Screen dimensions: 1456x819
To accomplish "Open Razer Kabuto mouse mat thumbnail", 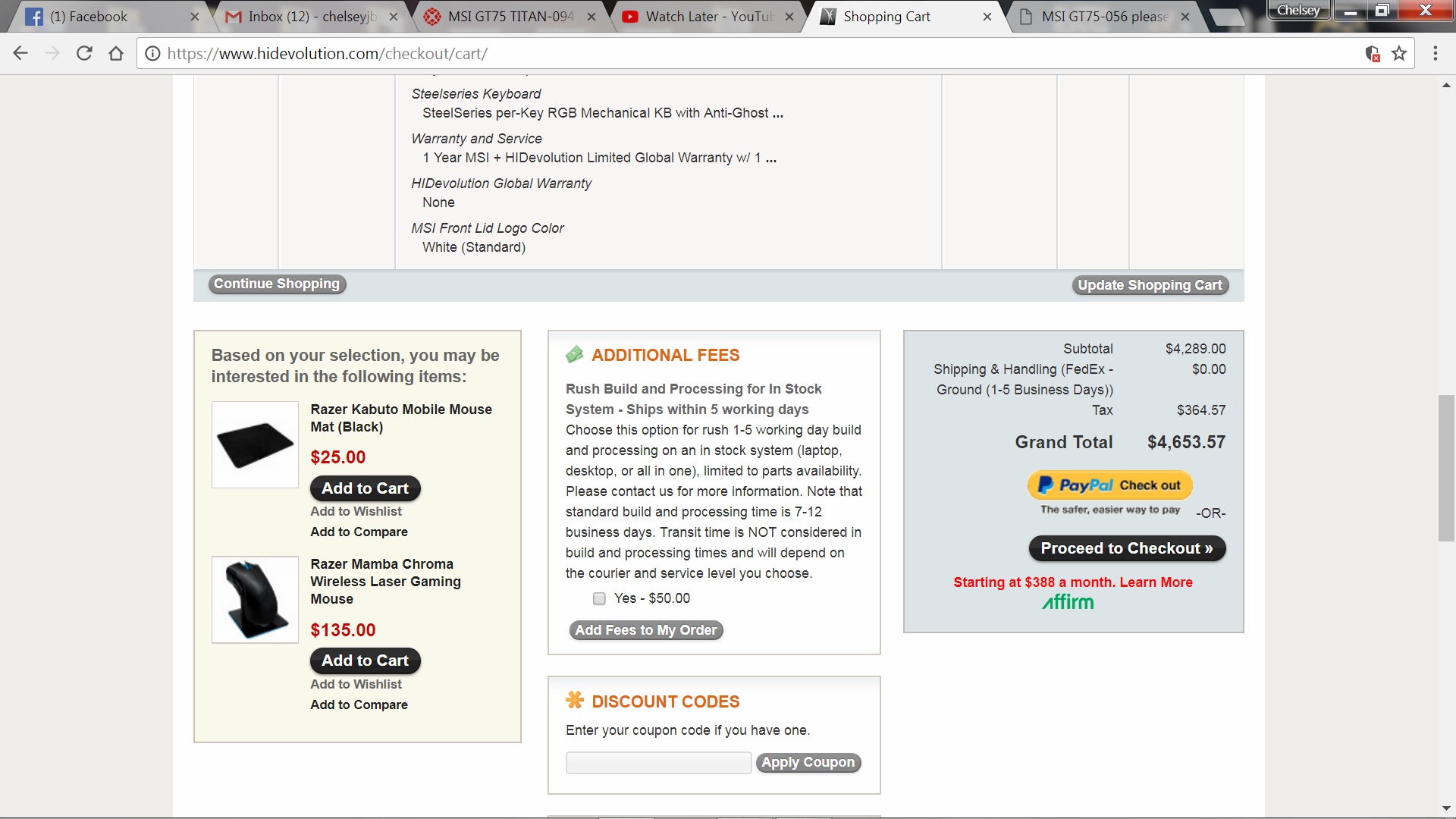I will [x=255, y=444].
